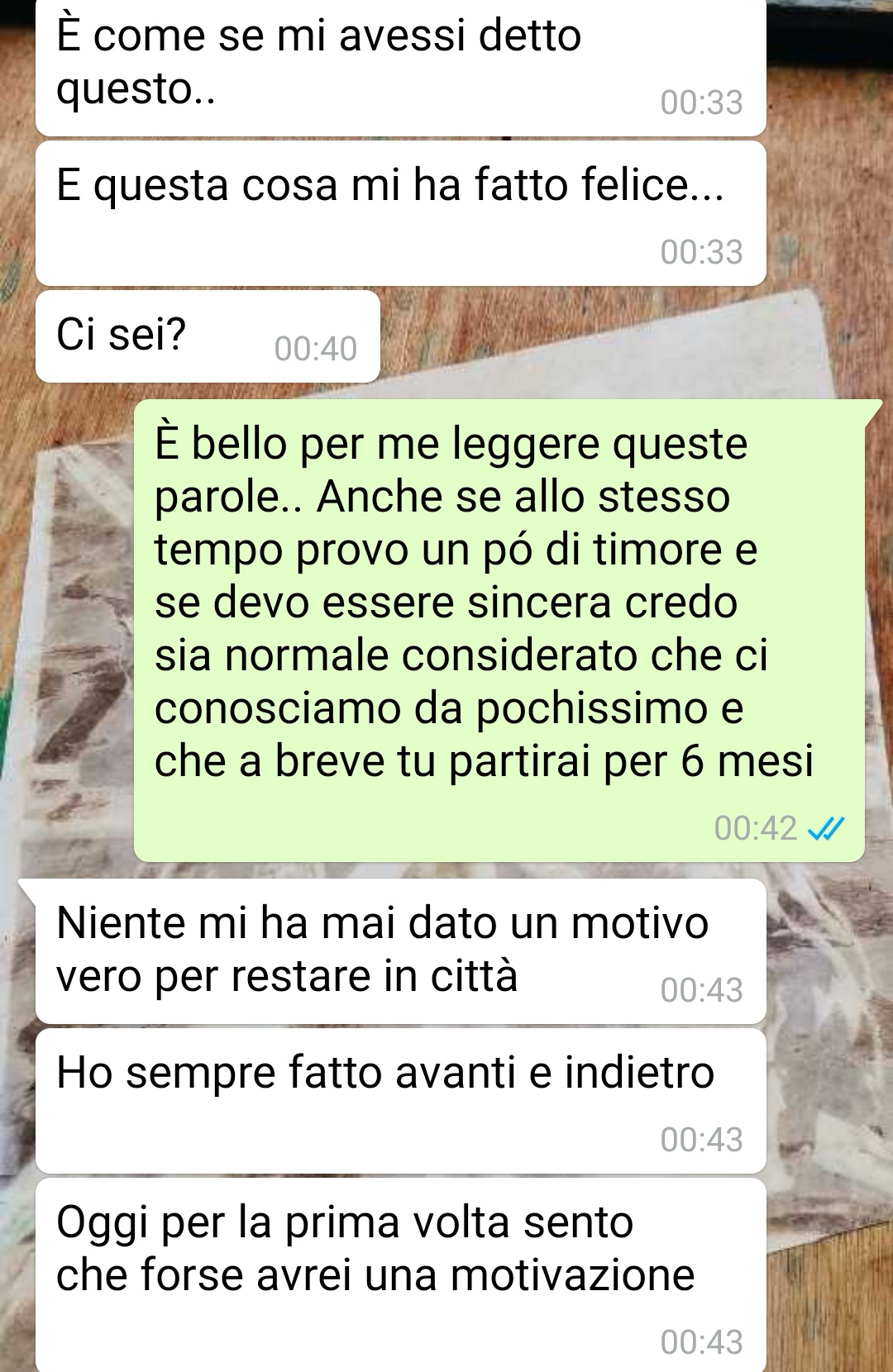The image size is (893, 1372).
Task: Tap the 00:33 timestamp under "felice..."
Action: [x=702, y=252]
